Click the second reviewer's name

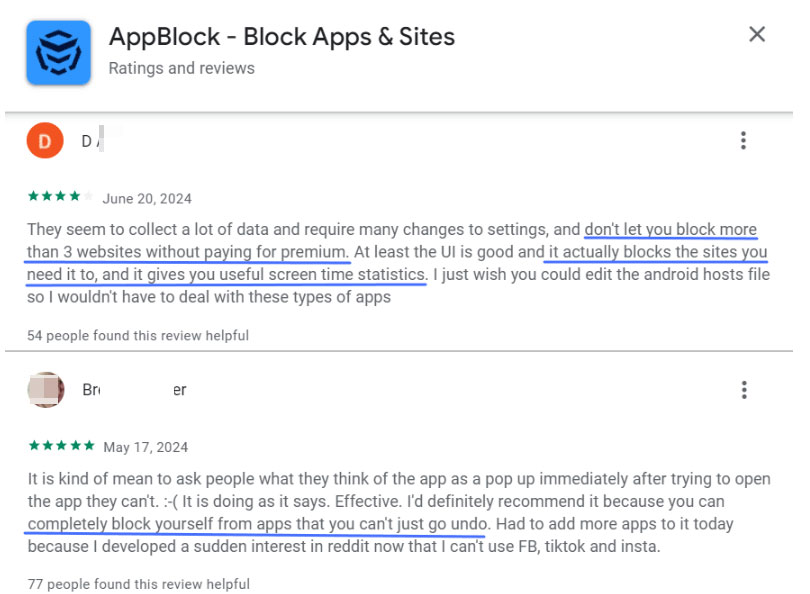point(134,389)
